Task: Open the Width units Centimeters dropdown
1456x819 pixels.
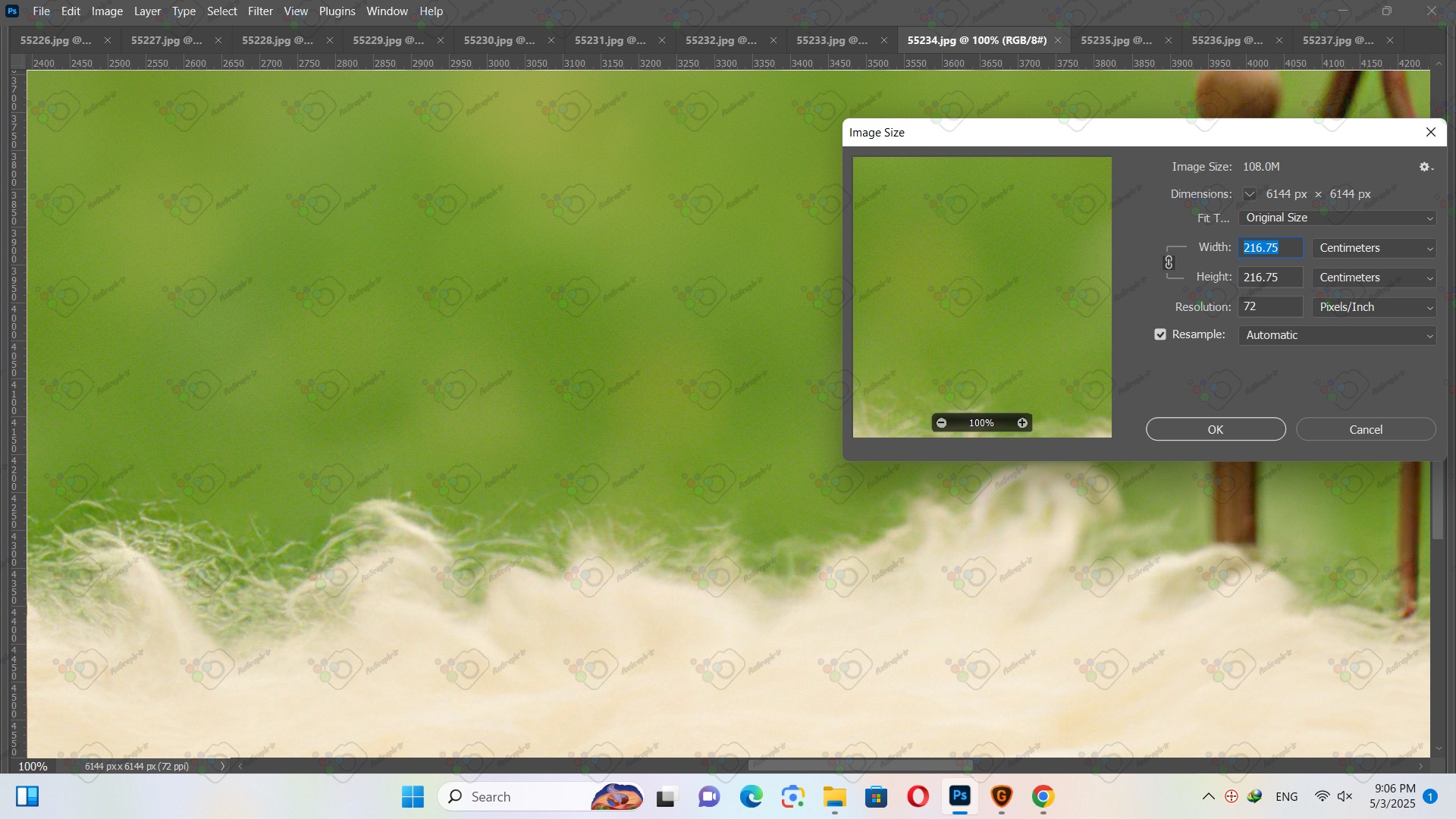Action: click(1374, 248)
